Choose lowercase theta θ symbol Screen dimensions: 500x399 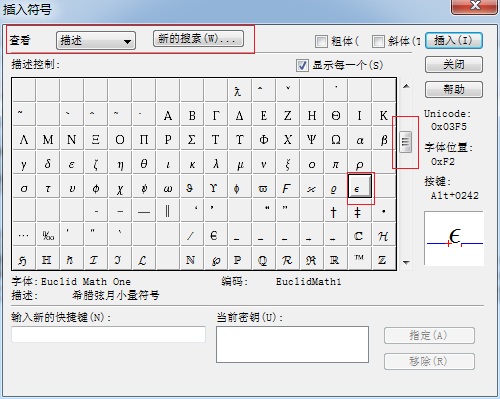[x=144, y=164]
